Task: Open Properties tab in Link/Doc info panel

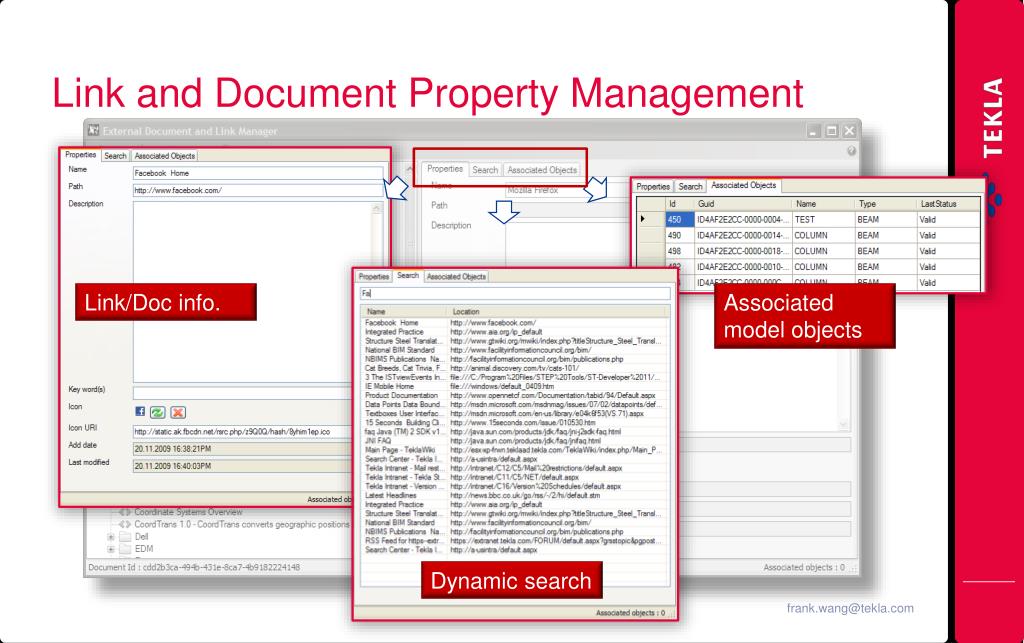Action: 81,155
